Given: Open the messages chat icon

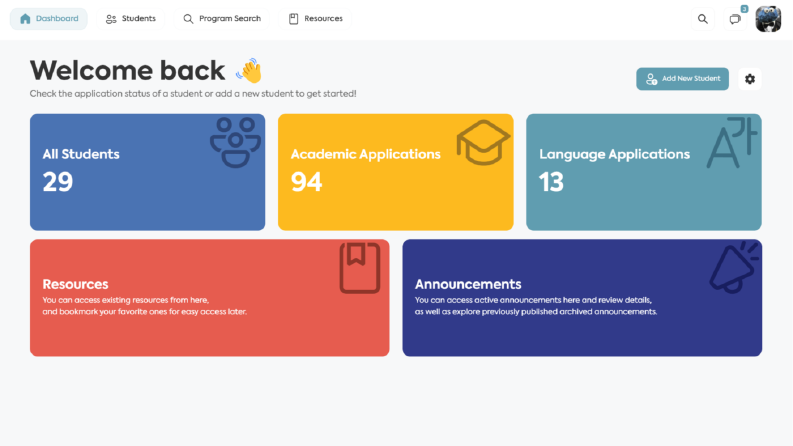Looking at the screenshot, I should pyautogui.click(x=735, y=19).
